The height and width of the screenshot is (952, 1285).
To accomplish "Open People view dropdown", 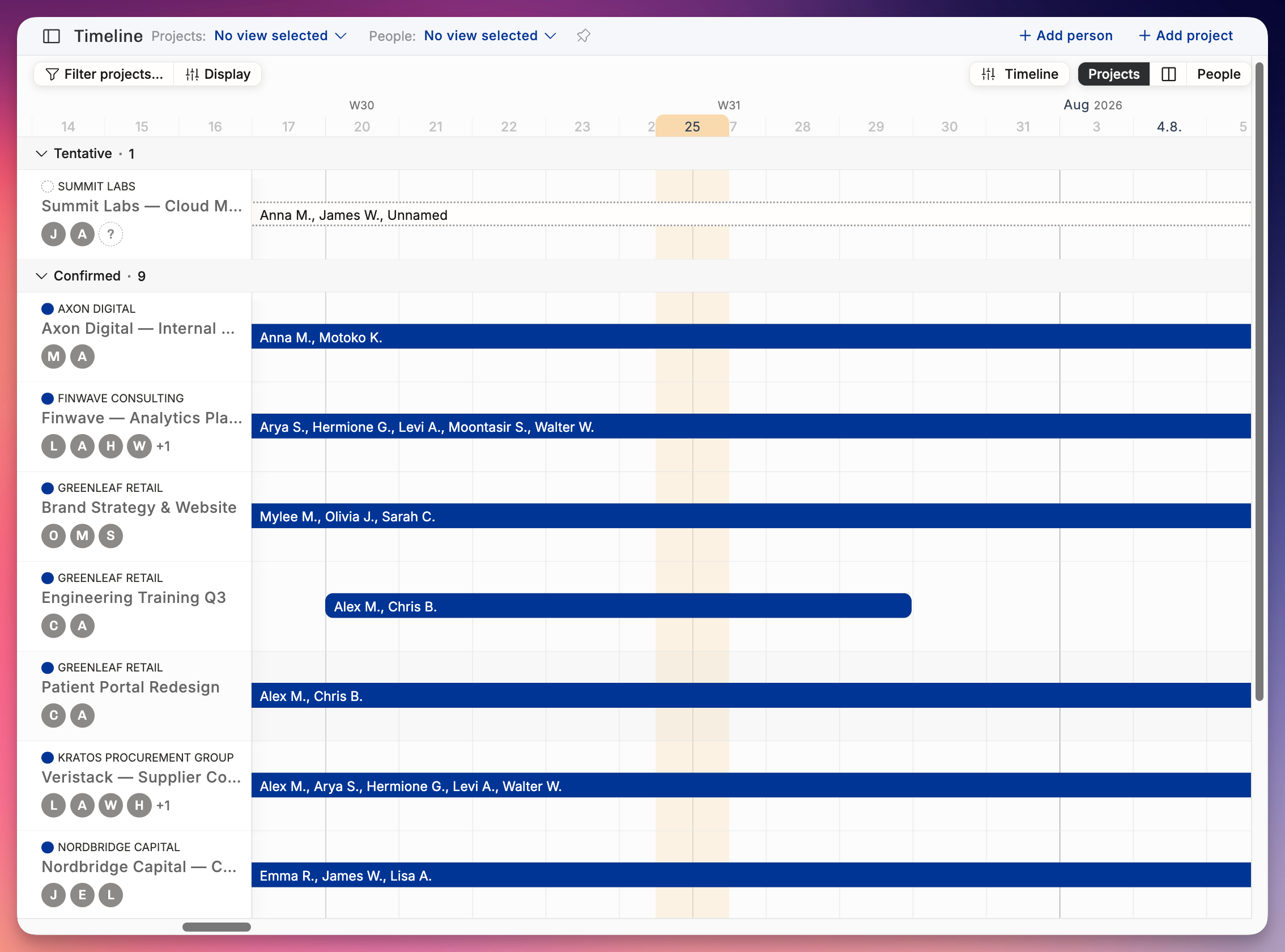I will point(490,36).
